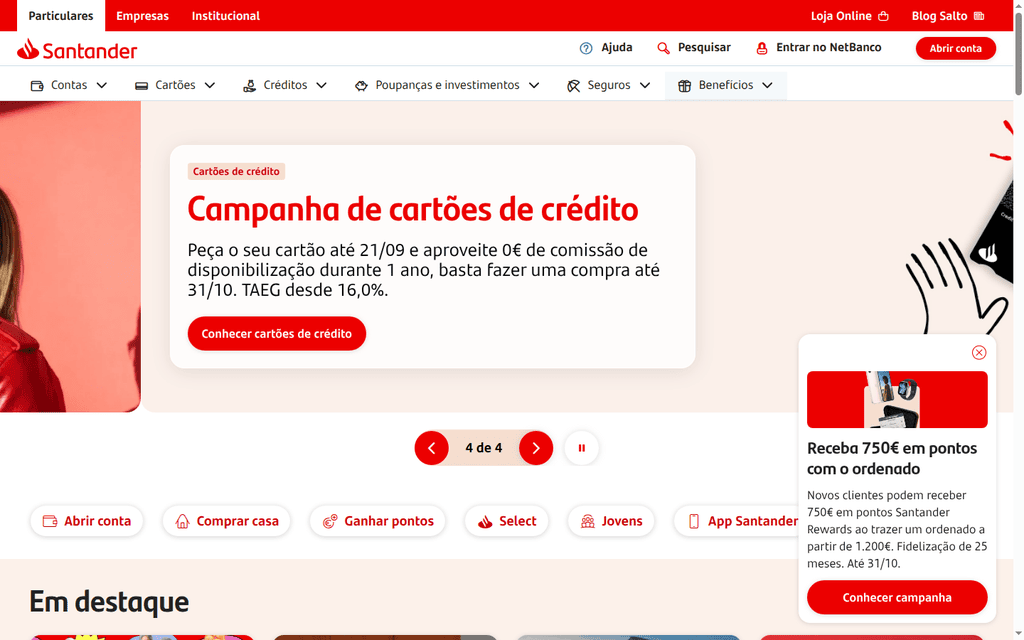This screenshot has width=1024, height=640.
Task: Click the Poupanças piggy bank icon
Action: click(361, 86)
